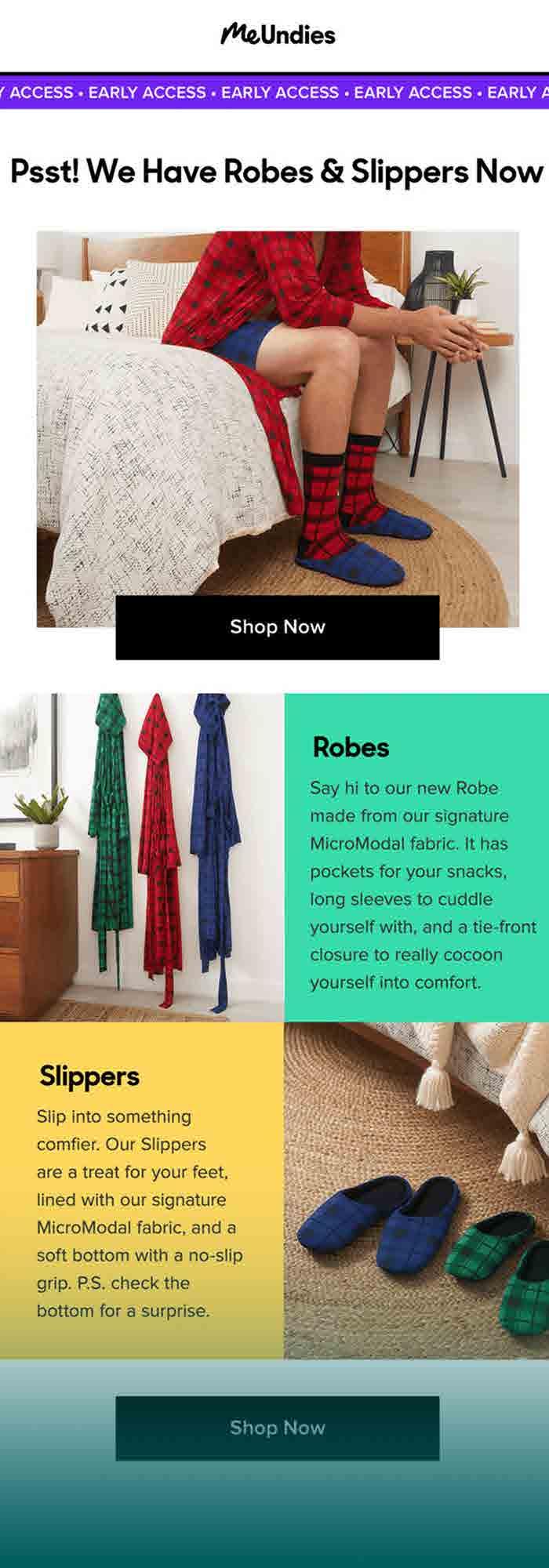Select the blue hanging robe
549x1568 pixels.
214,843
